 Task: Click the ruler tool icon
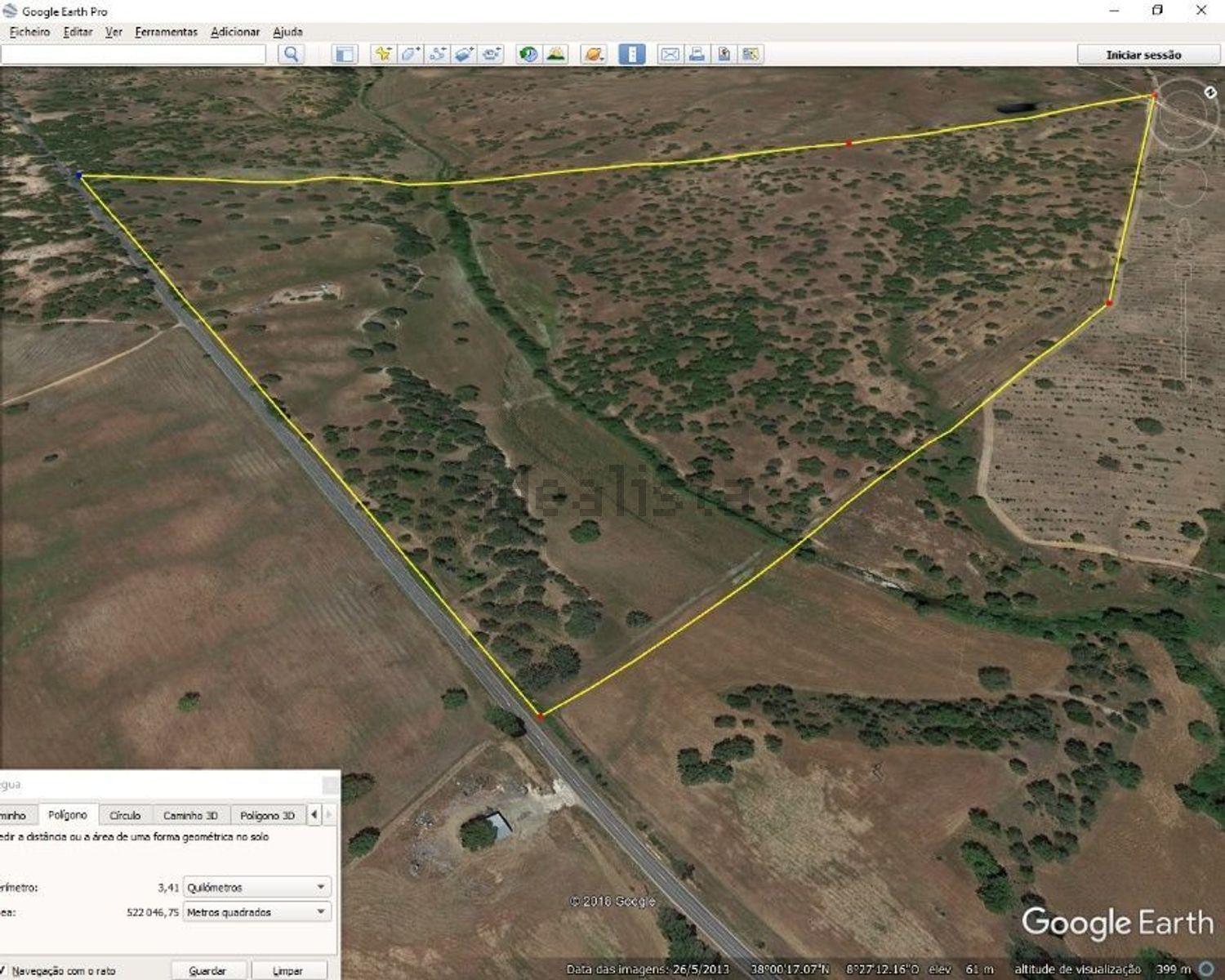pos(631,55)
